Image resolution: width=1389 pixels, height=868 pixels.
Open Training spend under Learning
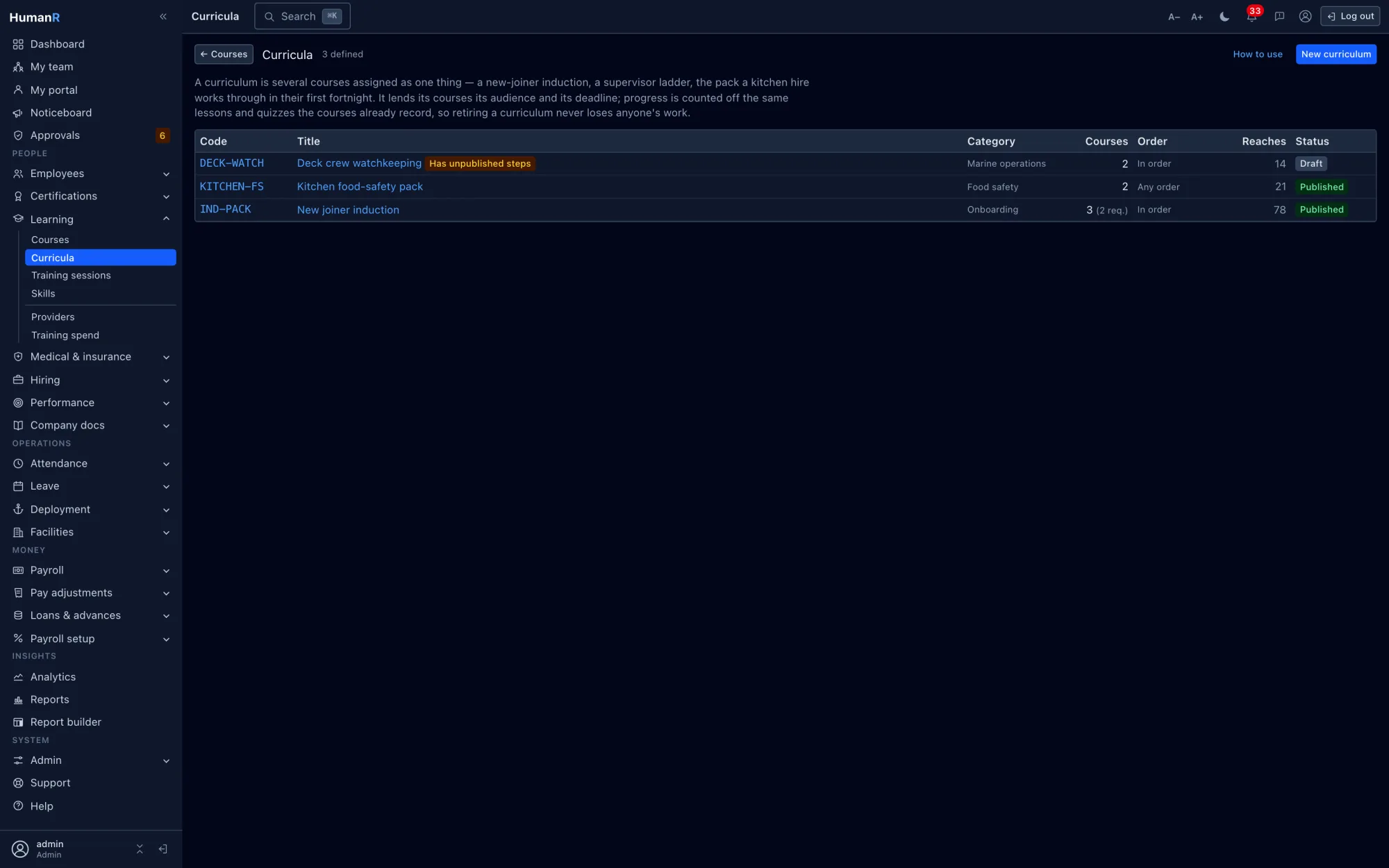pos(101,335)
